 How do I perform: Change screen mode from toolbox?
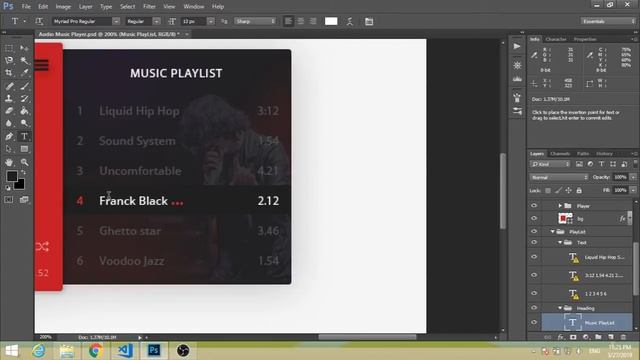[24, 200]
